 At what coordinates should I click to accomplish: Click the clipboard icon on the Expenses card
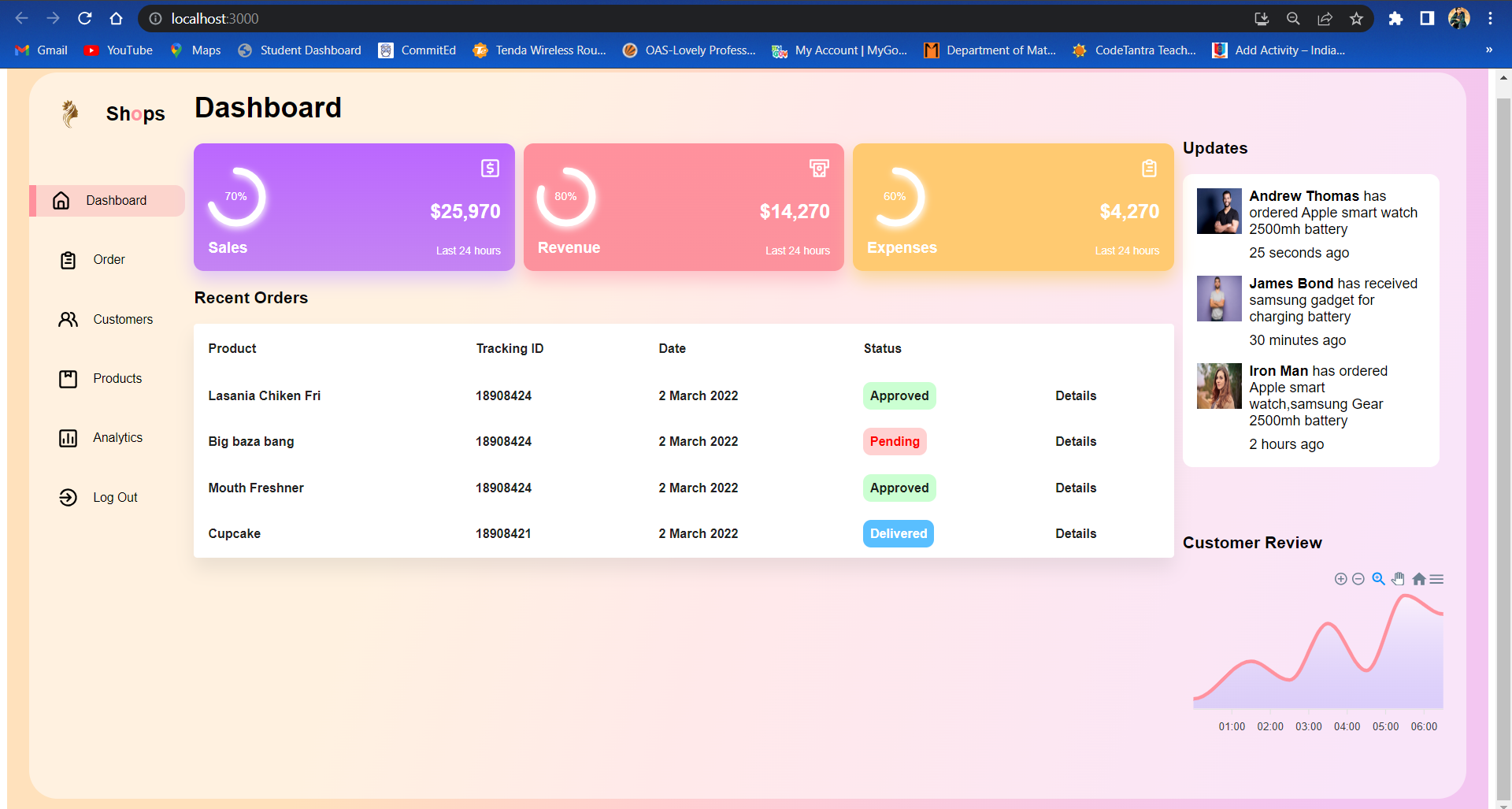coord(1149,168)
